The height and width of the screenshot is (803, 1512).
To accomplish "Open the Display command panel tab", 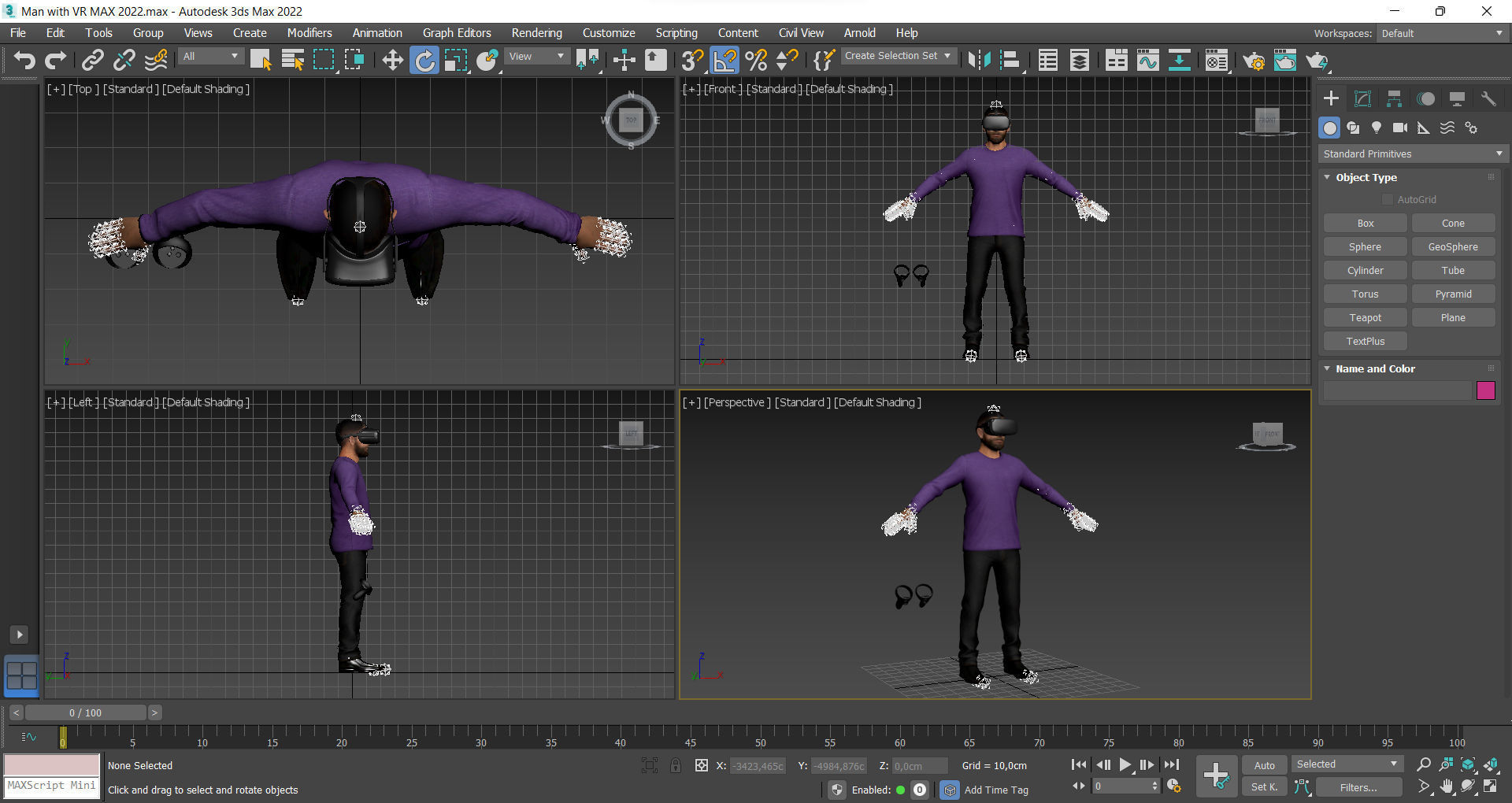I will [x=1457, y=98].
